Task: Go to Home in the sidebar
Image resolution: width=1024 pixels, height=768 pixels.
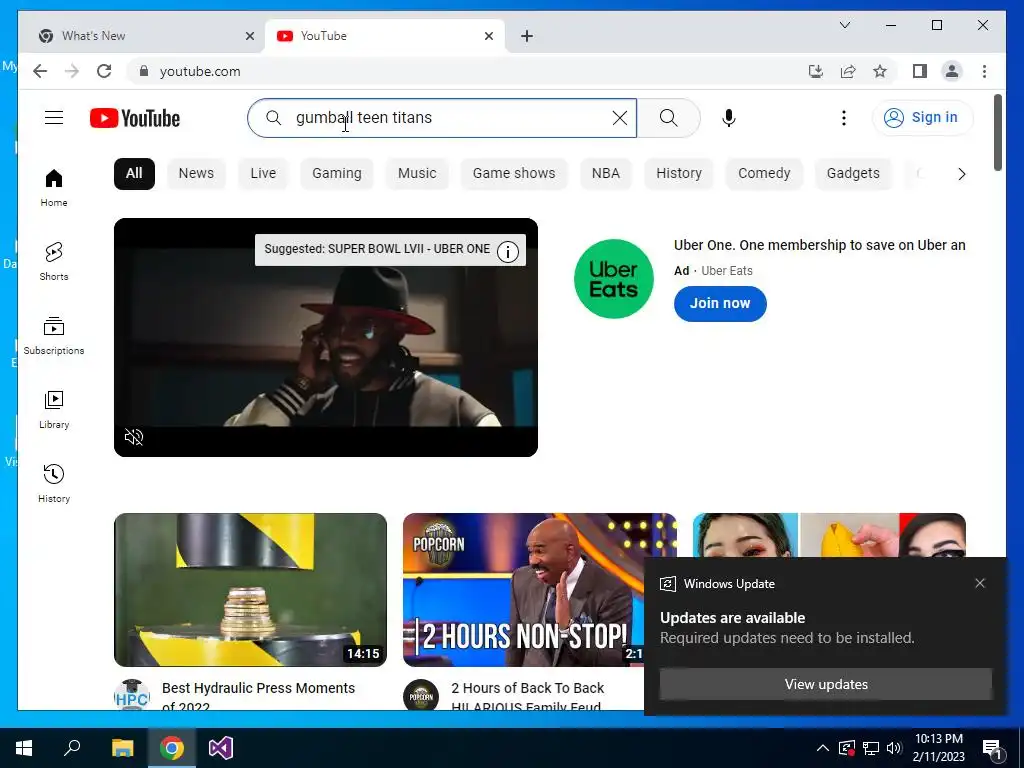Action: click(54, 188)
